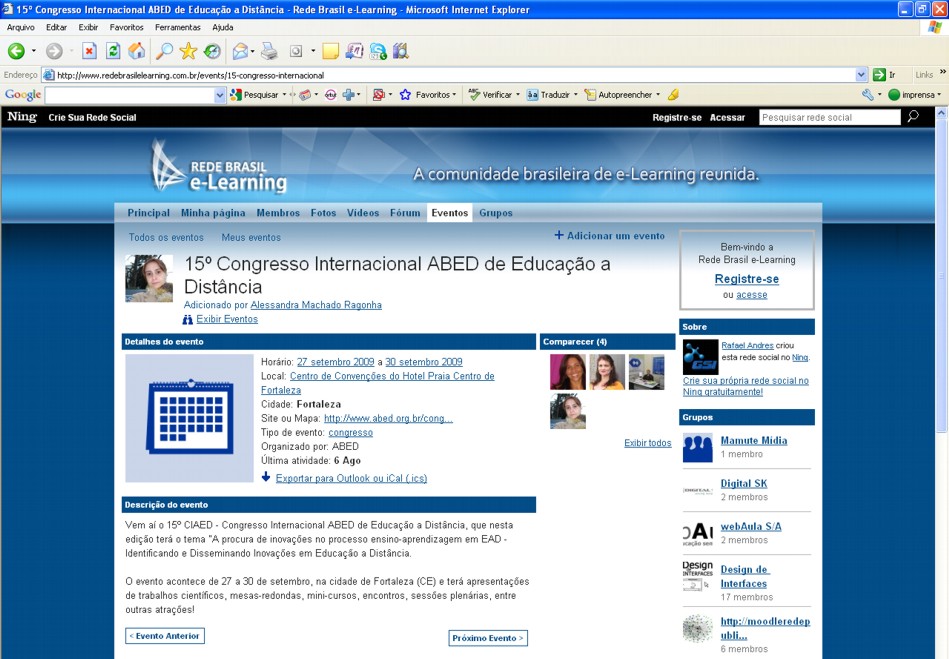Click the Mail envelope icon
Image resolution: width=949 pixels, height=659 pixels.
pos(240,51)
